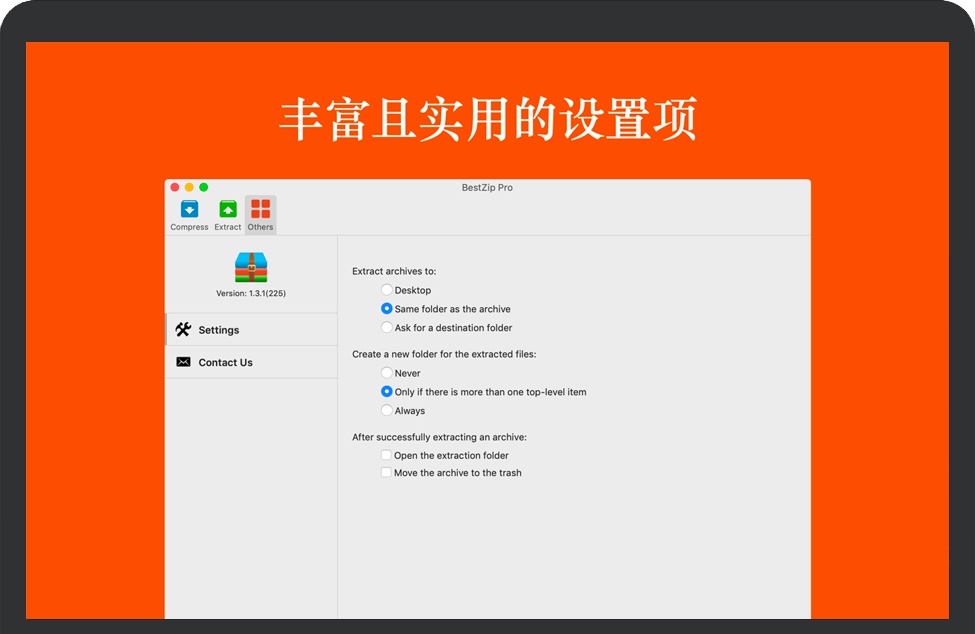The width and height of the screenshot is (975, 634).
Task: Click the Extract archives to: label
Action: pyautogui.click(x=394, y=271)
